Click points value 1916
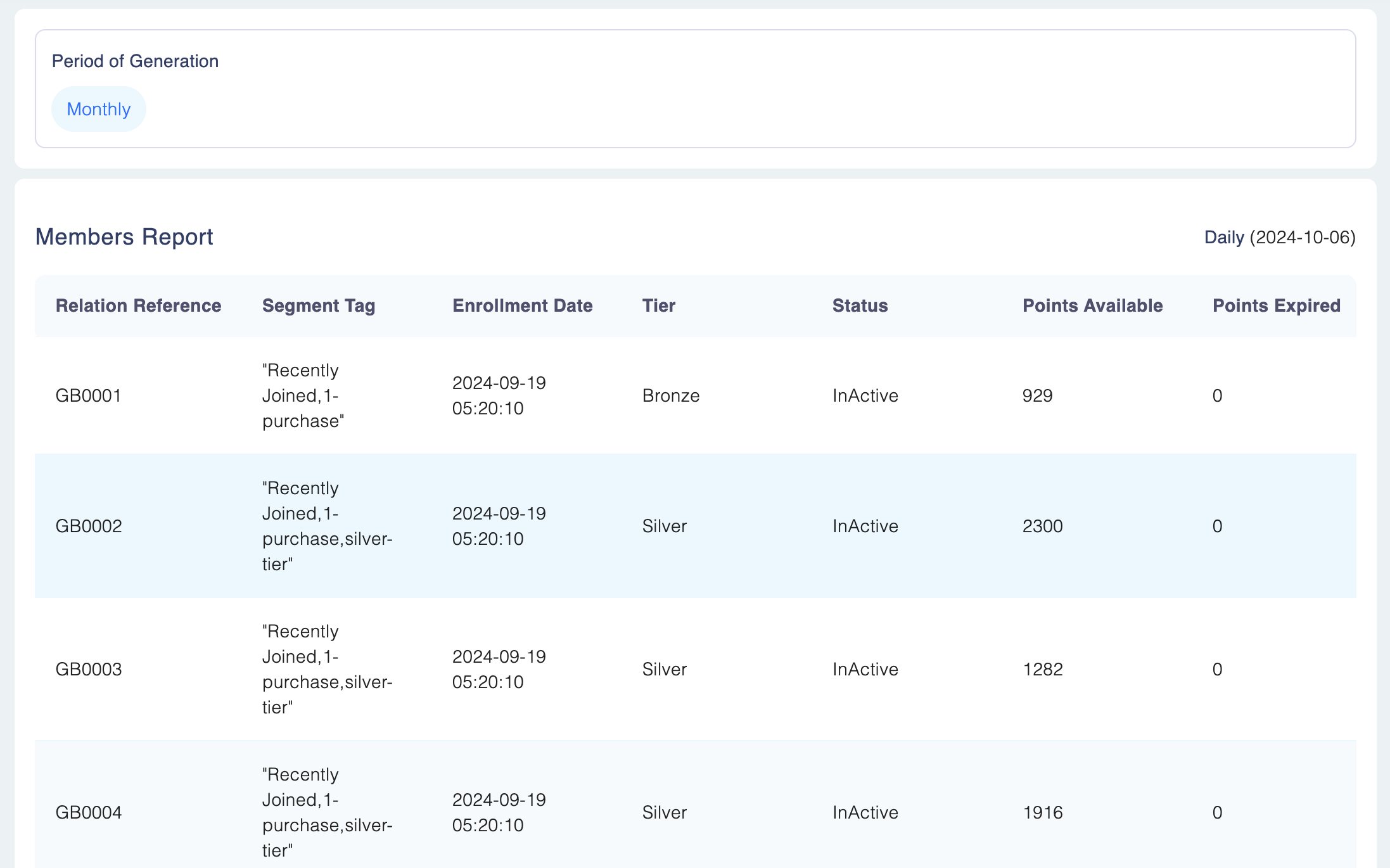 tap(1042, 812)
